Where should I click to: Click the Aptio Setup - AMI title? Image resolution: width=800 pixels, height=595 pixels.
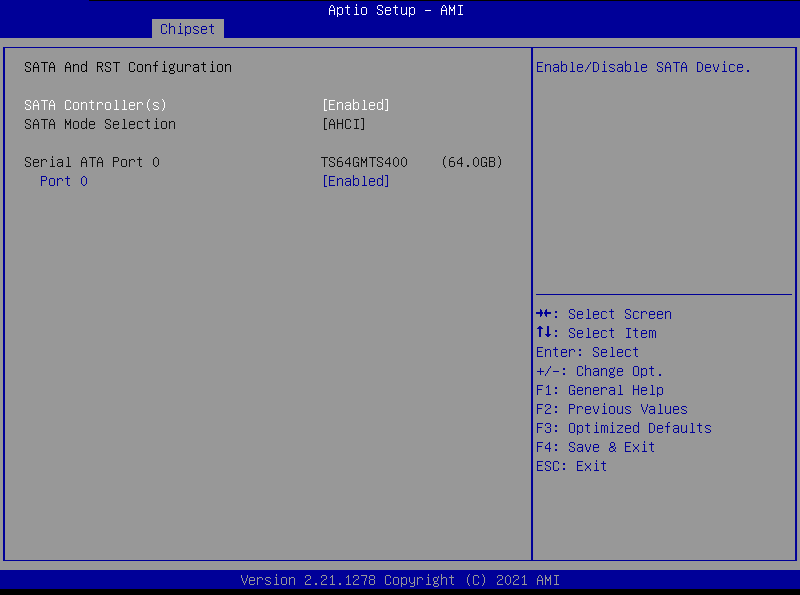click(x=396, y=10)
